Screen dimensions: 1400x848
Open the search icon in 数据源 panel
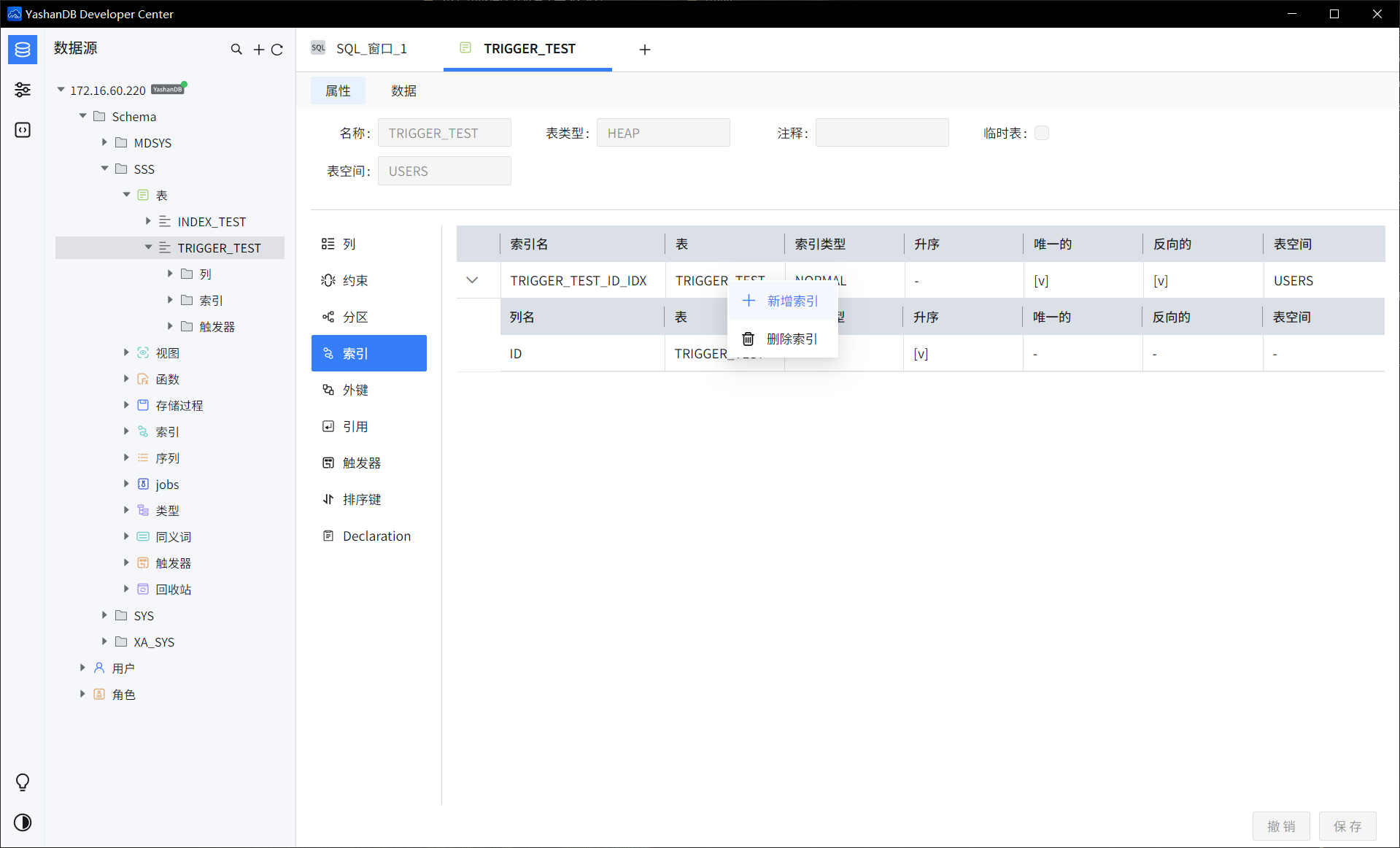tap(237, 49)
